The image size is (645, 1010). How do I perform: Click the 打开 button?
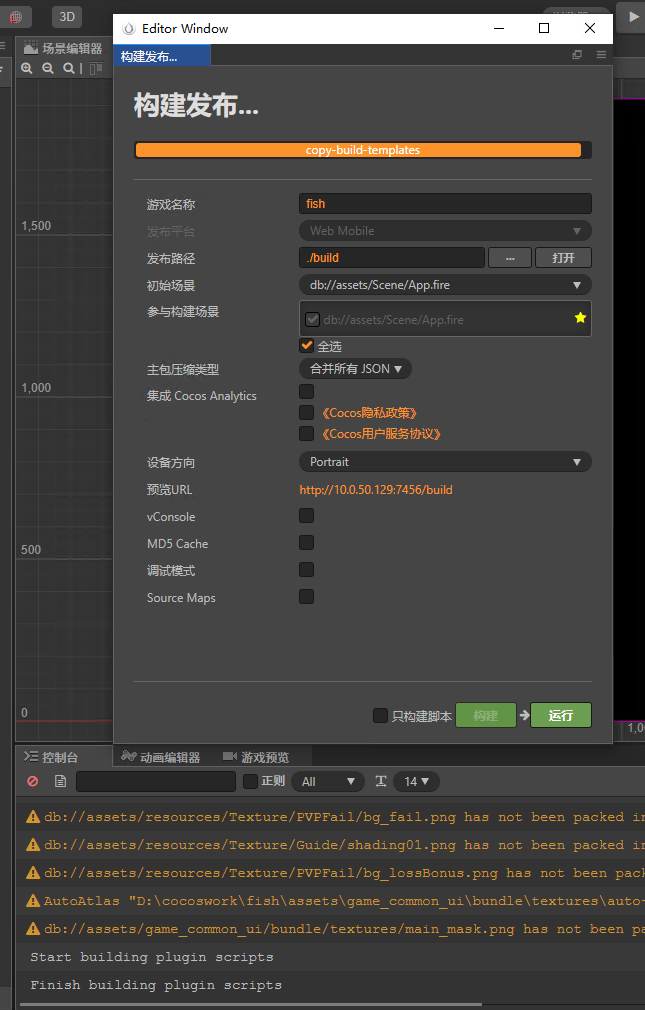tap(563, 258)
